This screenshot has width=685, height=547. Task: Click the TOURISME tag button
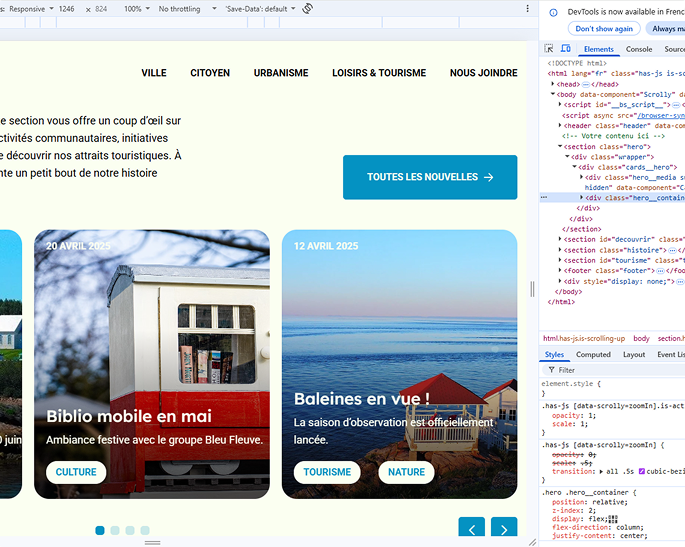click(327, 472)
